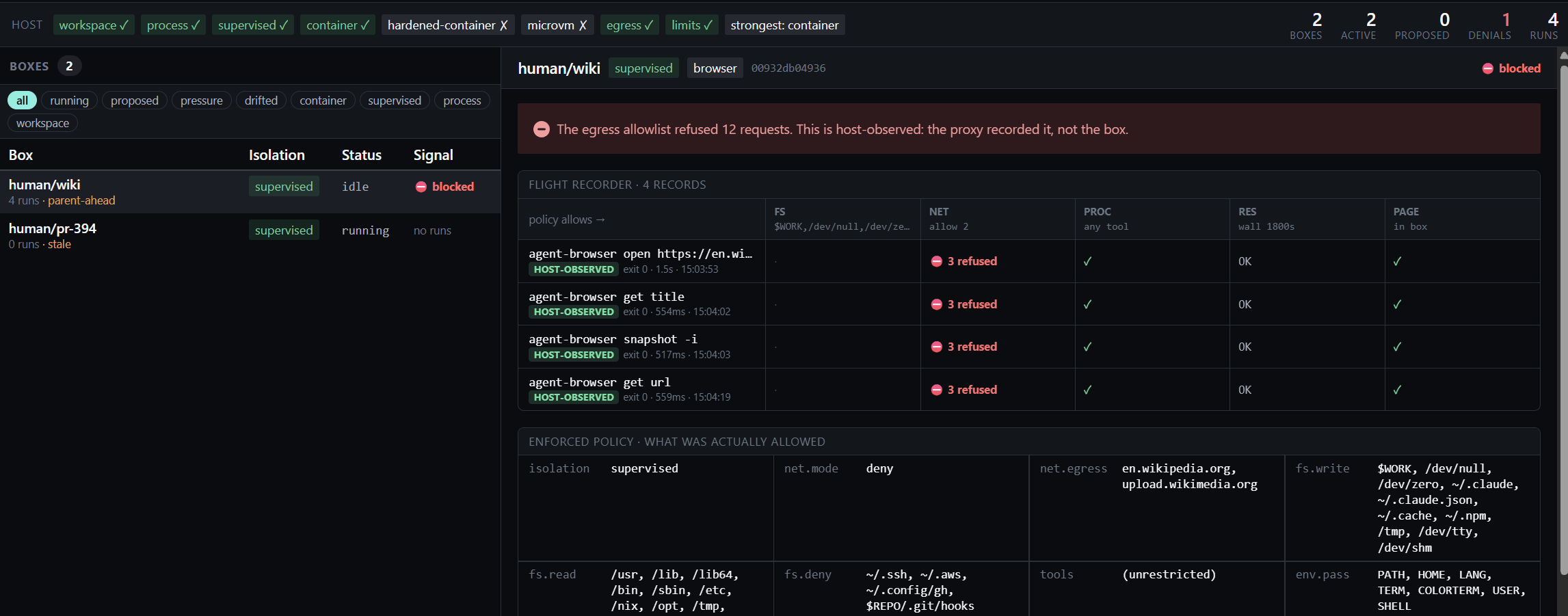Click the PAGE checkmark in the agent-browser open row
Image resolution: width=1568 pixels, height=616 pixels.
1398,261
